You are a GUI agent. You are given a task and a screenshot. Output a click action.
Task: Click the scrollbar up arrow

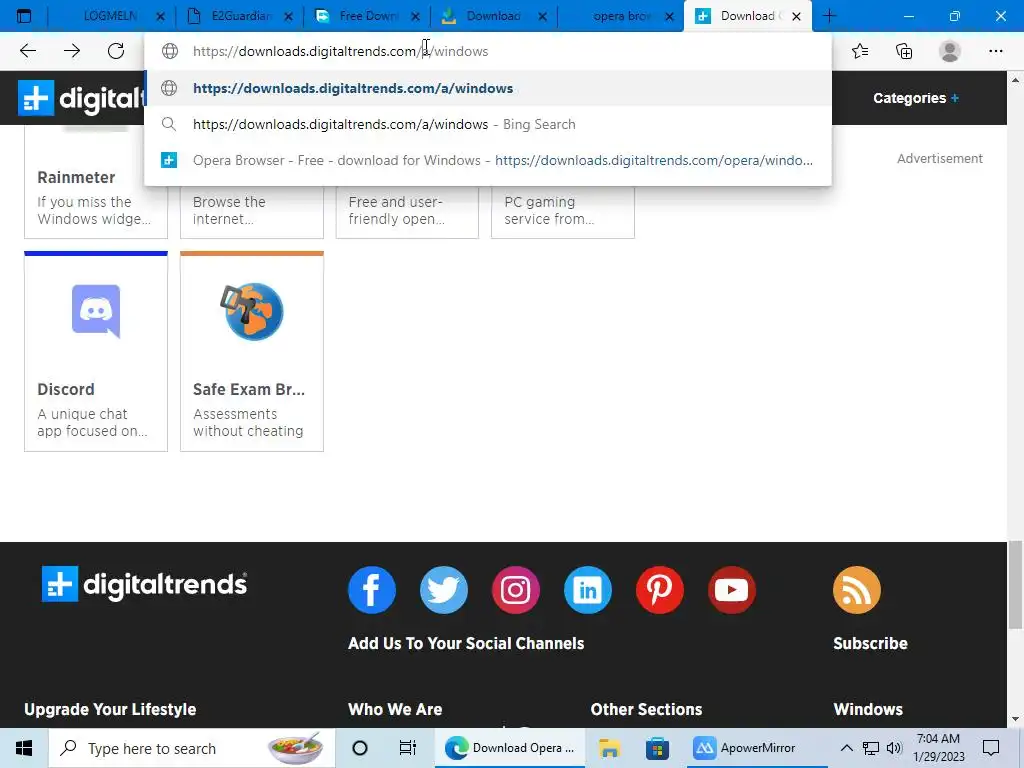[1015, 80]
